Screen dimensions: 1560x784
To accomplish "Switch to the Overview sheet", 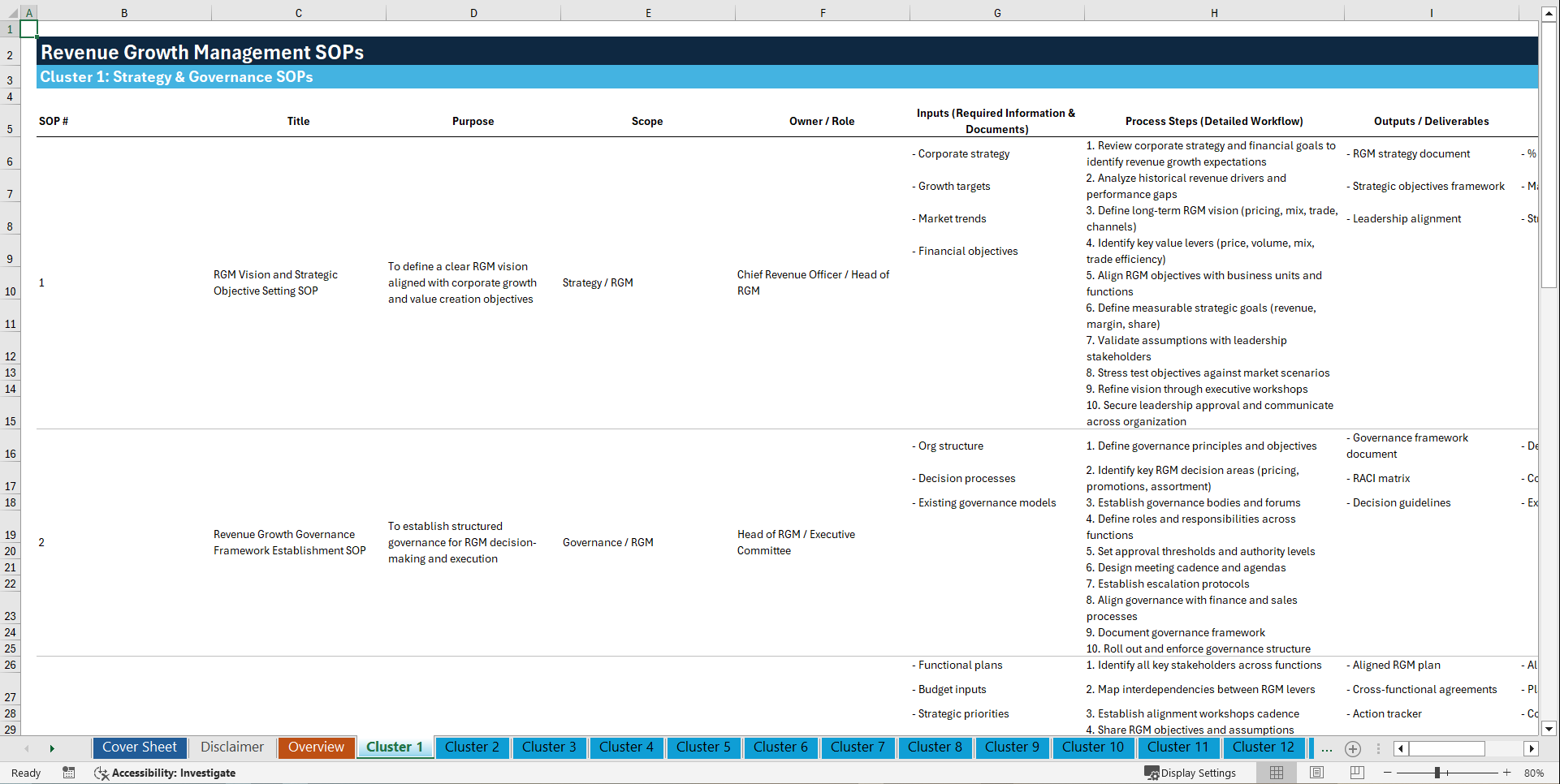I will (x=316, y=747).
